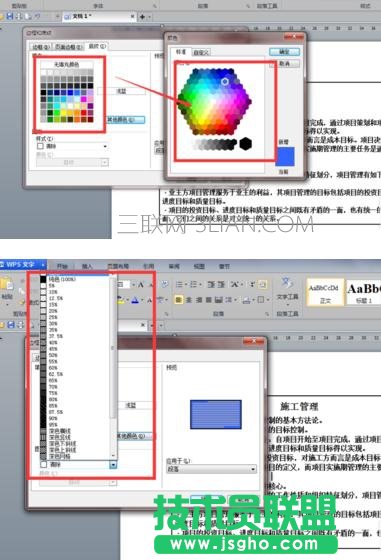381x560 pixels.
Task: Open the 标准 tab in the 颜色 dialog
Action: [x=181, y=52]
